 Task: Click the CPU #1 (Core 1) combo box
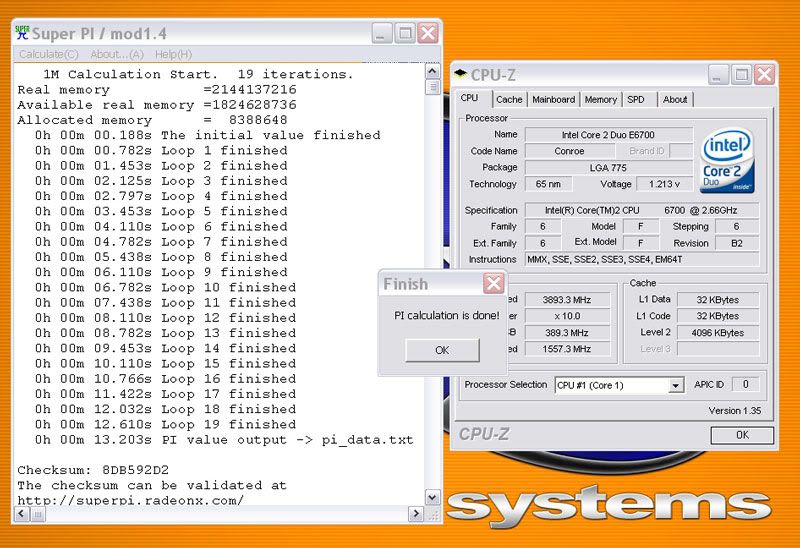pyautogui.click(x=619, y=385)
